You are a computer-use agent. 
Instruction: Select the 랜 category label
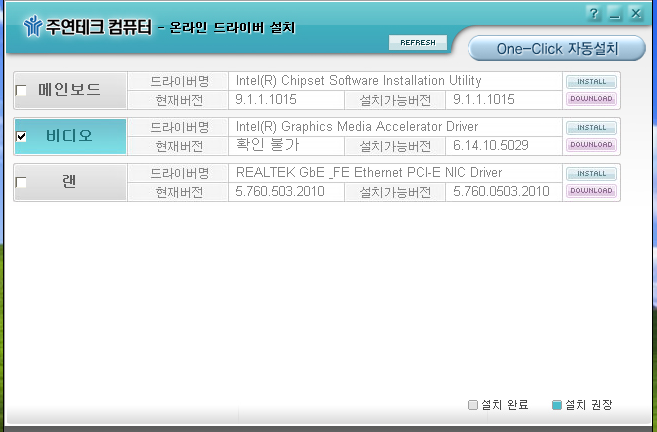pyautogui.click(x=69, y=181)
